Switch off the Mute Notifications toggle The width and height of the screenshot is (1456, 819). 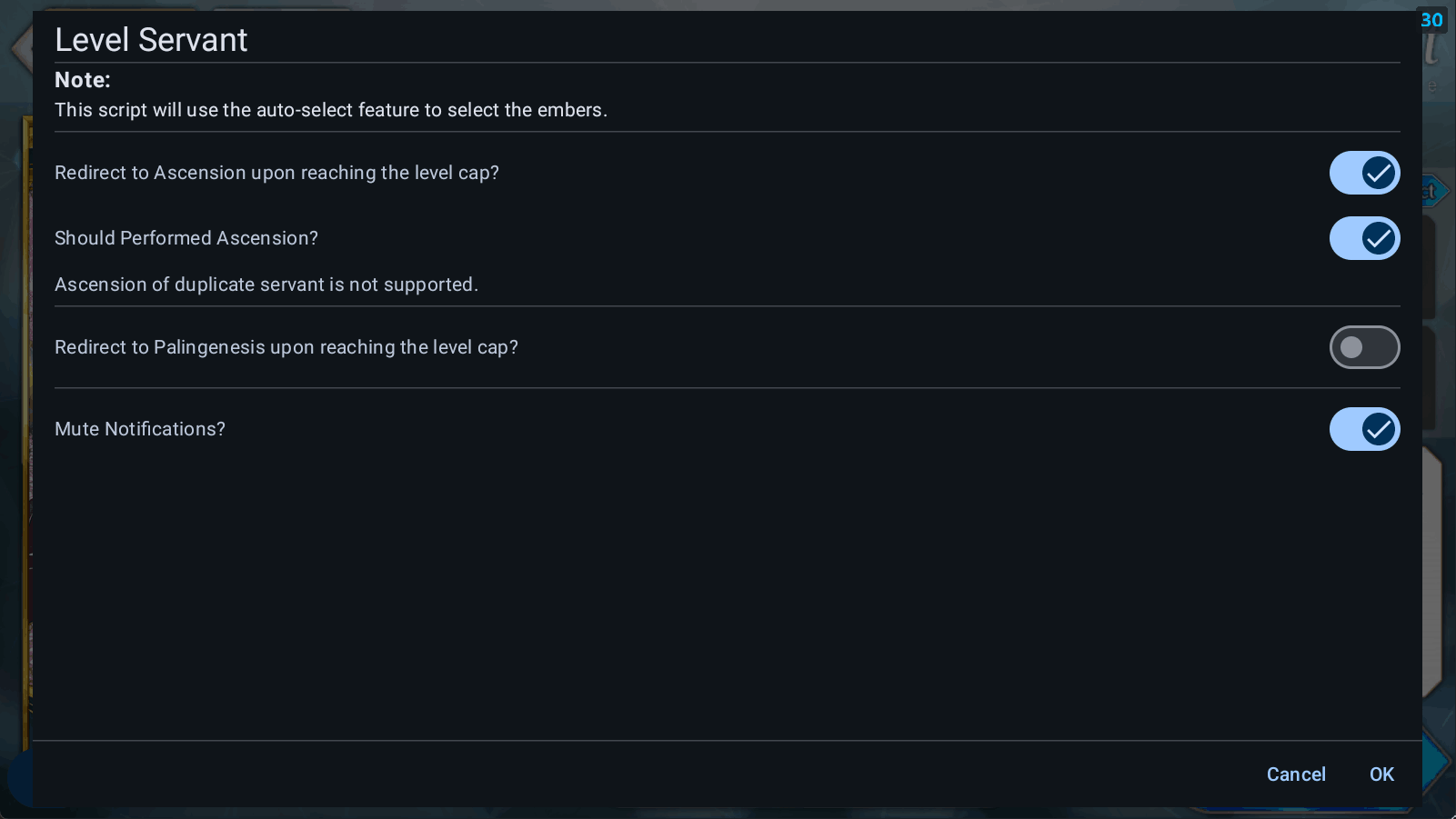pyautogui.click(x=1364, y=429)
